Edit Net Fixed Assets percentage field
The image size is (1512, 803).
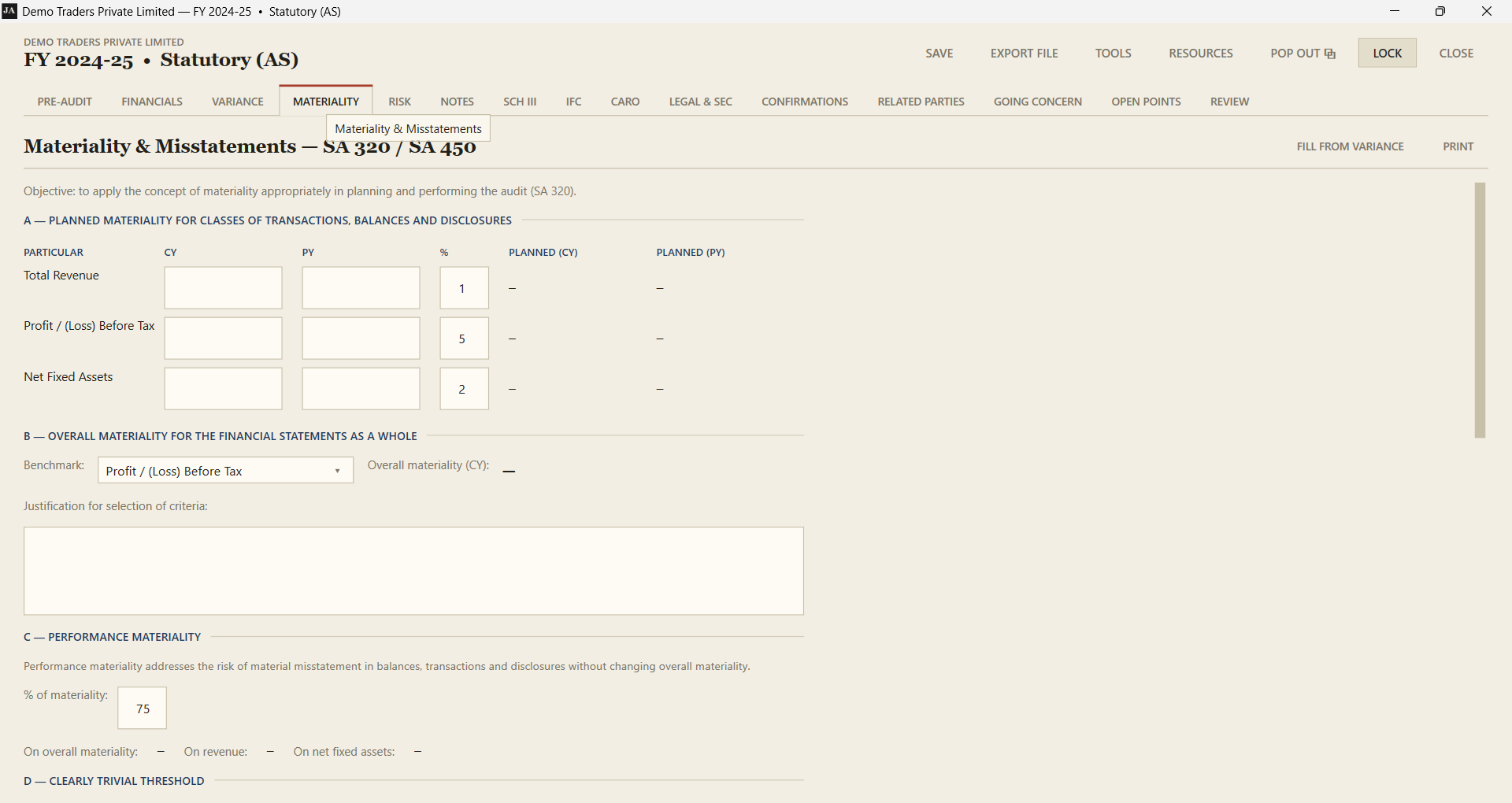point(465,389)
